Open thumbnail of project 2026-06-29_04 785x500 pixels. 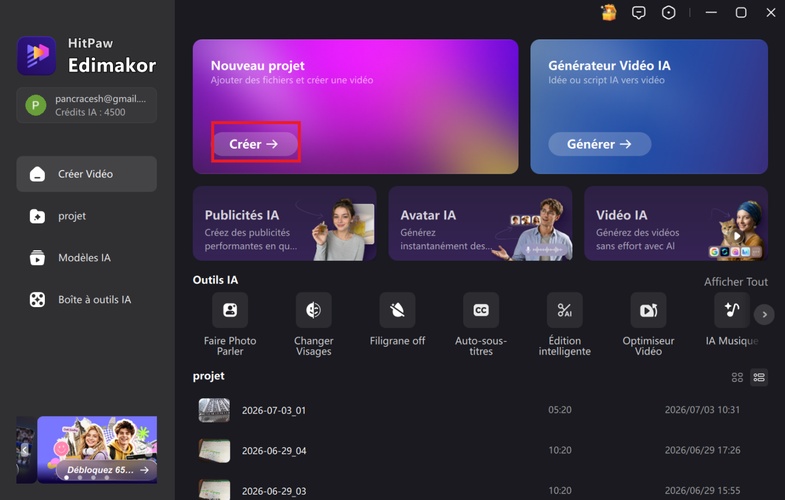click(214, 450)
